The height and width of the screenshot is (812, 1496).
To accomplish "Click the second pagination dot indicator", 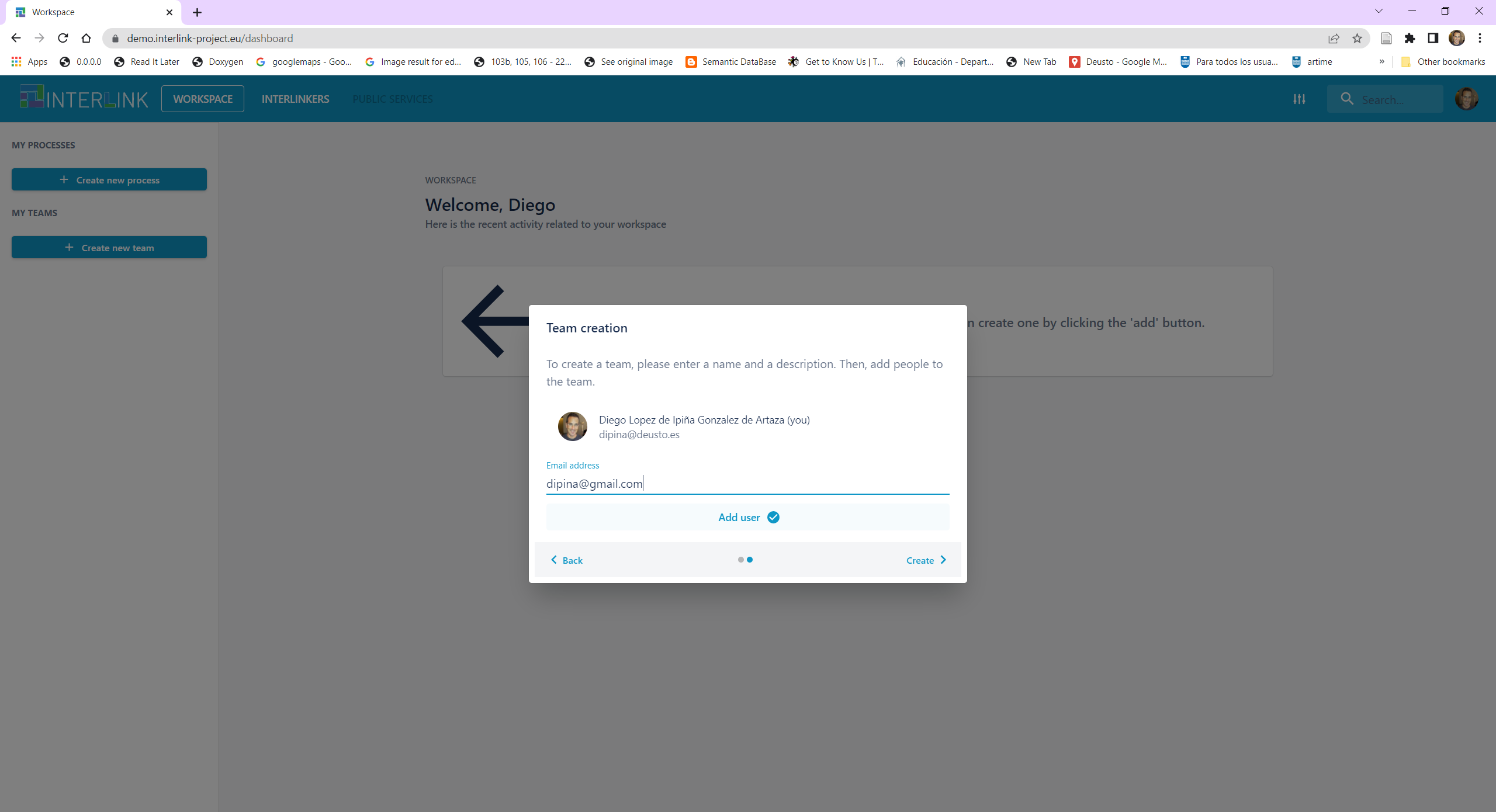I will point(750,559).
